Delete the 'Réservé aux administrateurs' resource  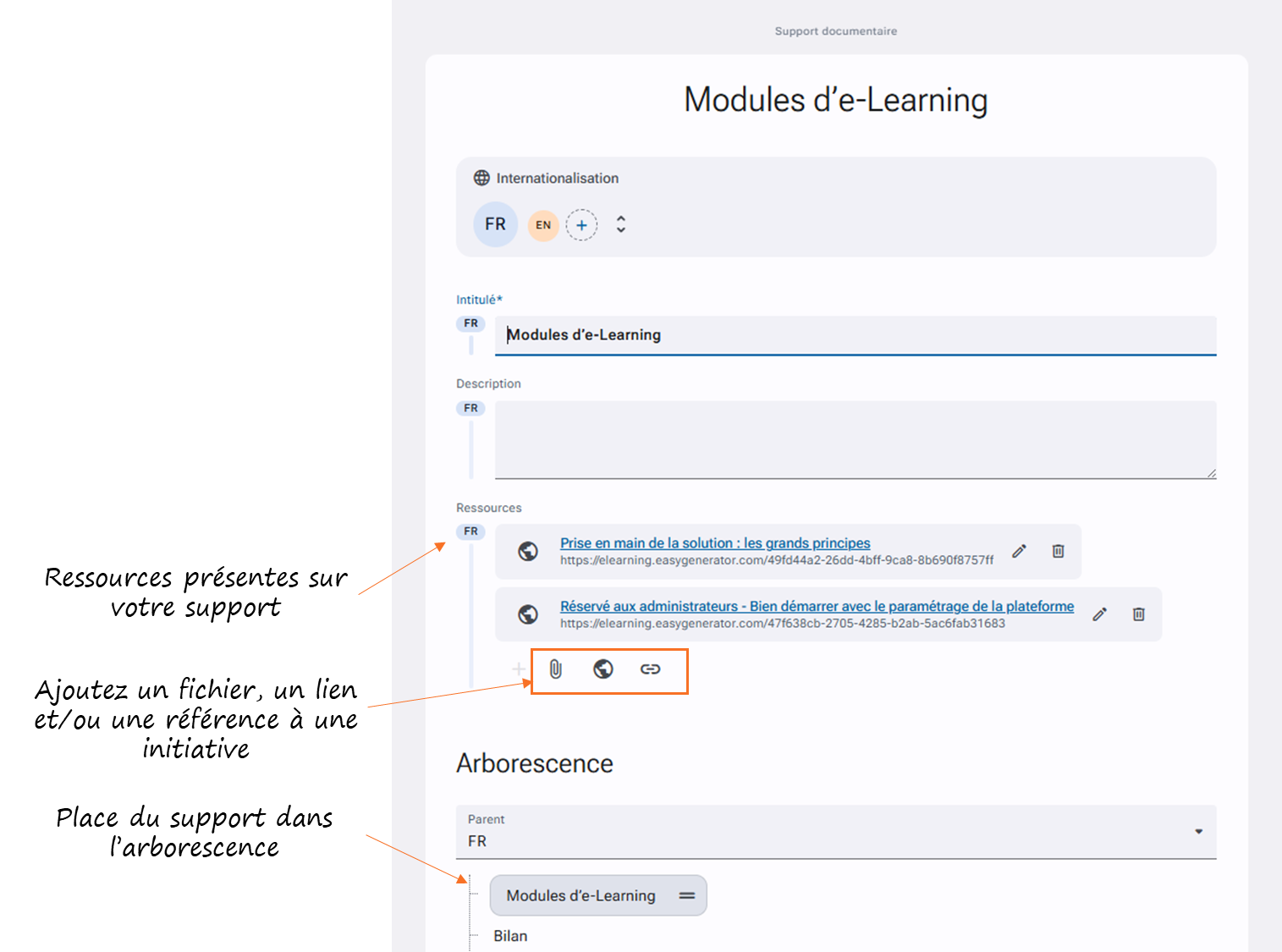click(x=1139, y=614)
